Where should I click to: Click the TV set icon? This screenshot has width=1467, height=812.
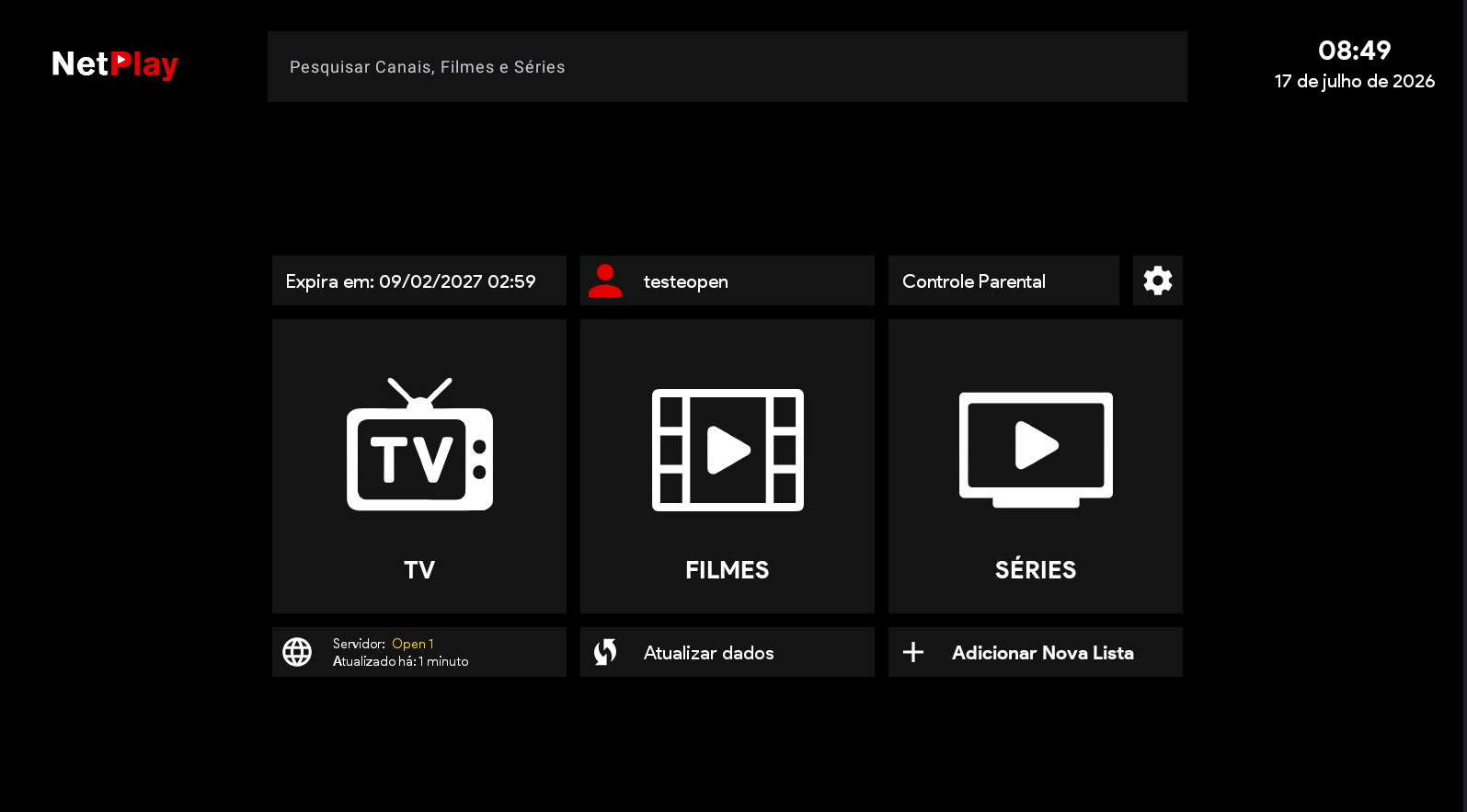pyautogui.click(x=419, y=444)
